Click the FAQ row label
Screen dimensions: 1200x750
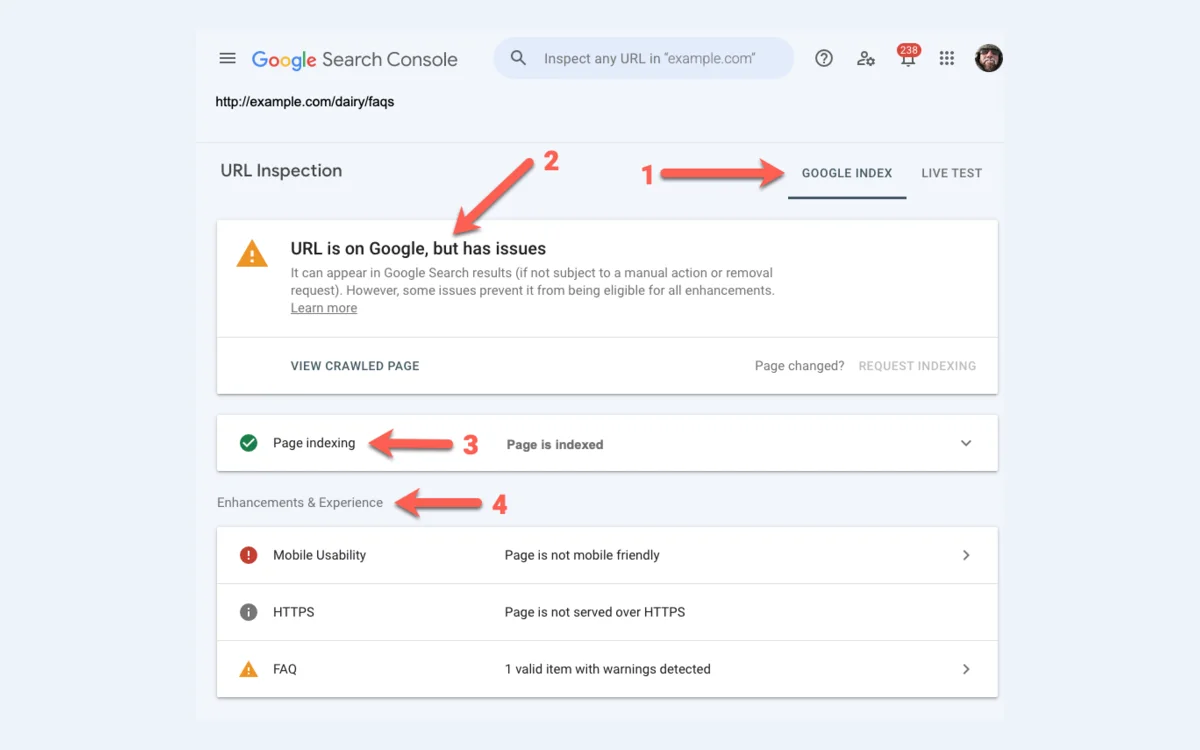coord(285,669)
